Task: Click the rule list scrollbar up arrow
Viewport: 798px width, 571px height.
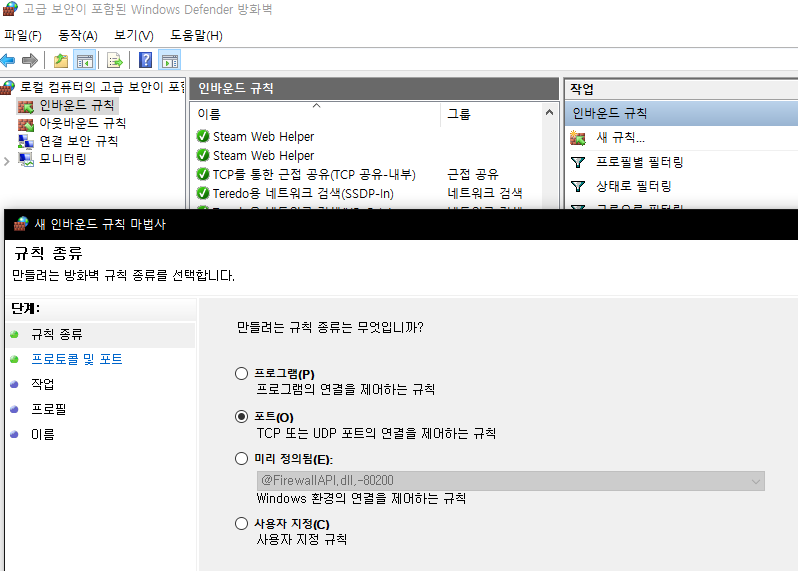Action: [x=549, y=112]
